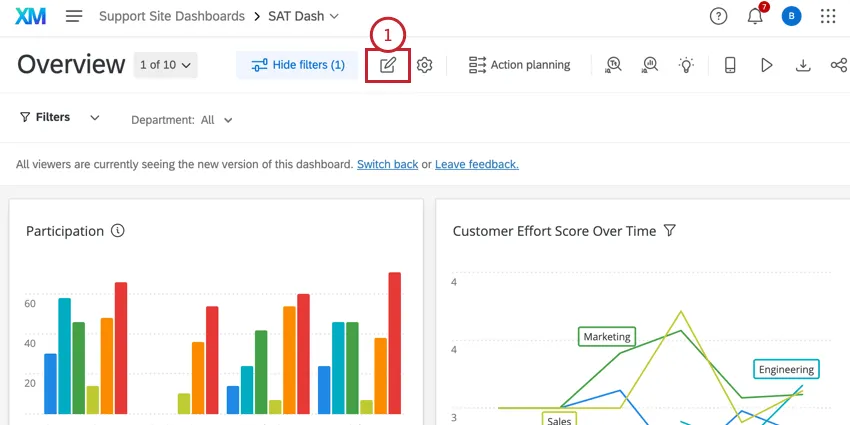Click the Leave feedback link
Screen dimensions: 850x425
click(x=476, y=164)
